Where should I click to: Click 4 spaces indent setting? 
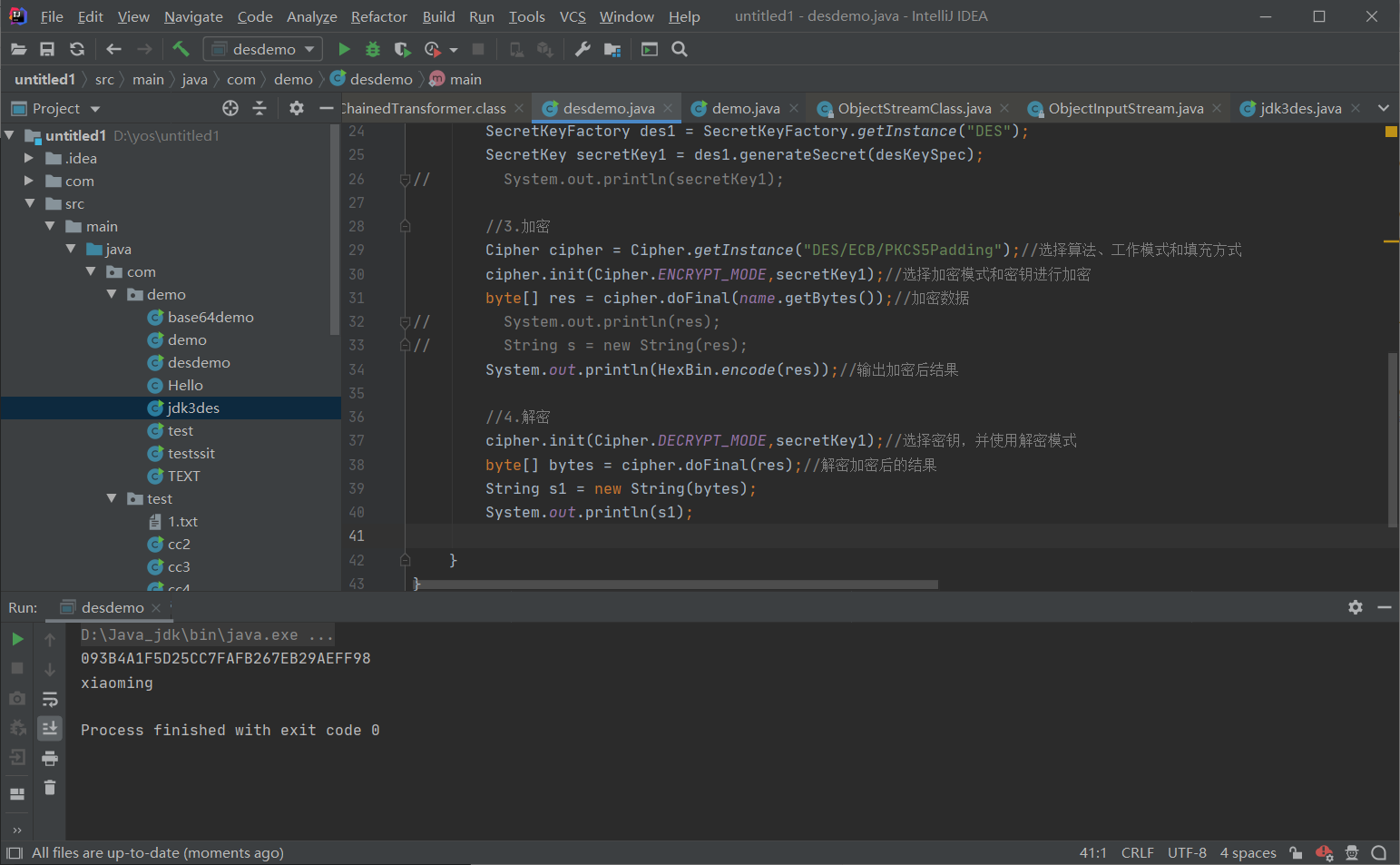click(1248, 852)
